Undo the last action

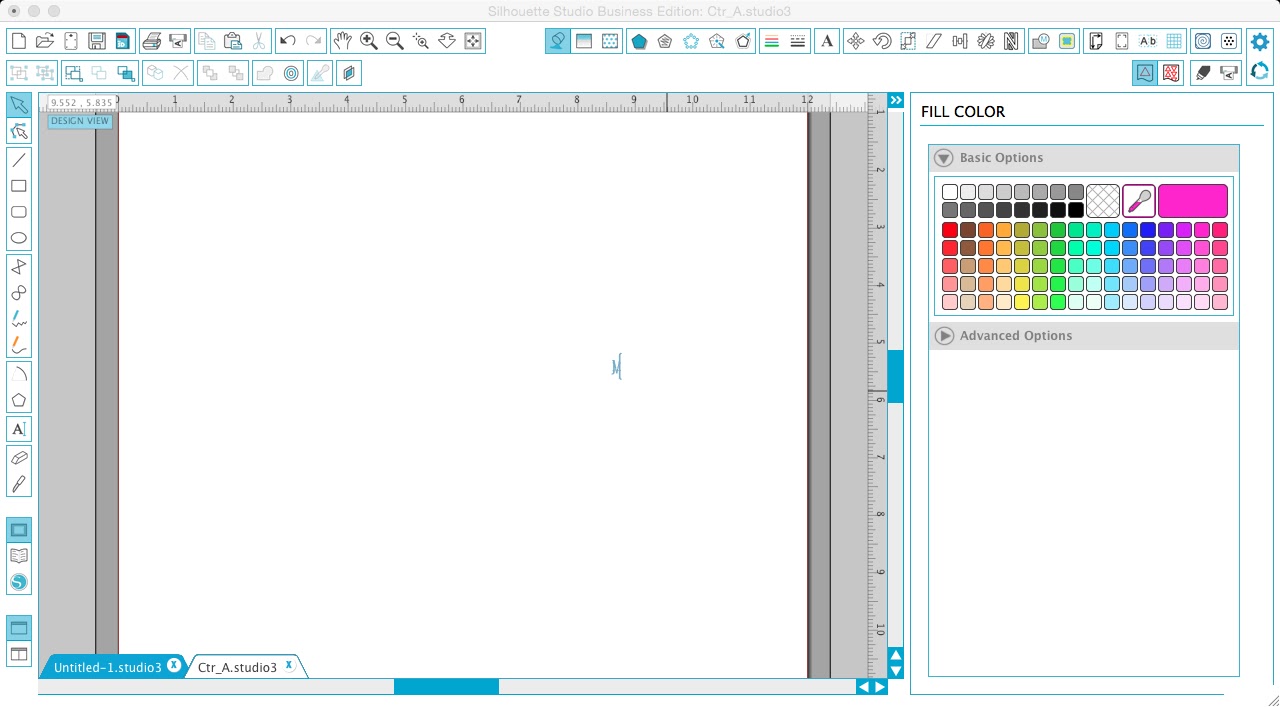(x=288, y=41)
